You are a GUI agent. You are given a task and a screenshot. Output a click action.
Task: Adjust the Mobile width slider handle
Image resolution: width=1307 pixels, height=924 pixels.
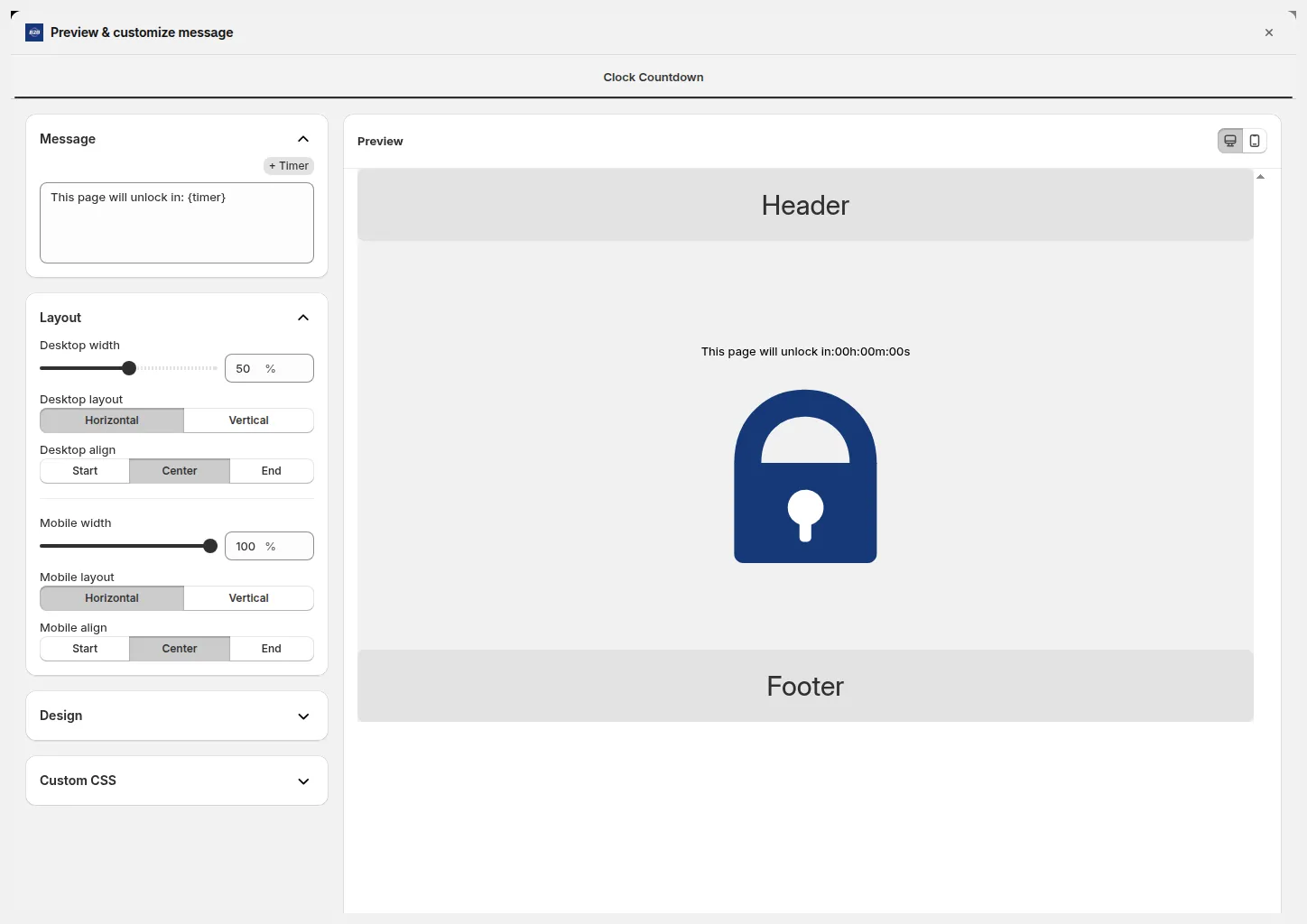tap(210, 546)
